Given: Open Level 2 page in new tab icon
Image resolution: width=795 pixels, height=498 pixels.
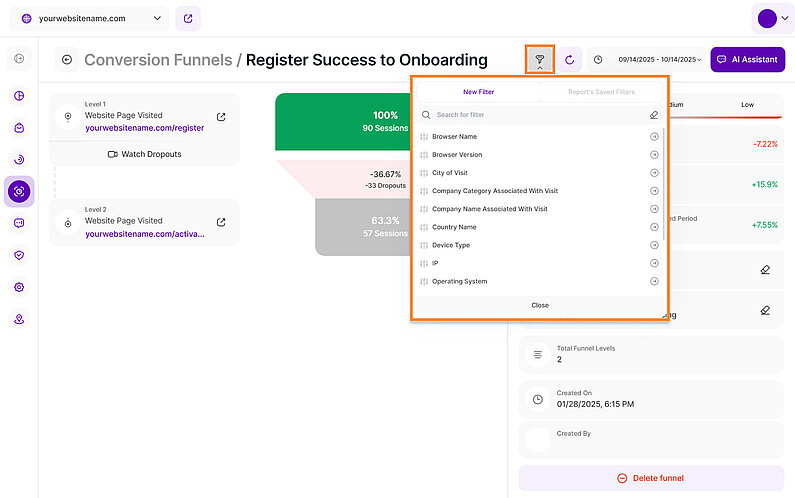Looking at the screenshot, I should pyautogui.click(x=221, y=222).
